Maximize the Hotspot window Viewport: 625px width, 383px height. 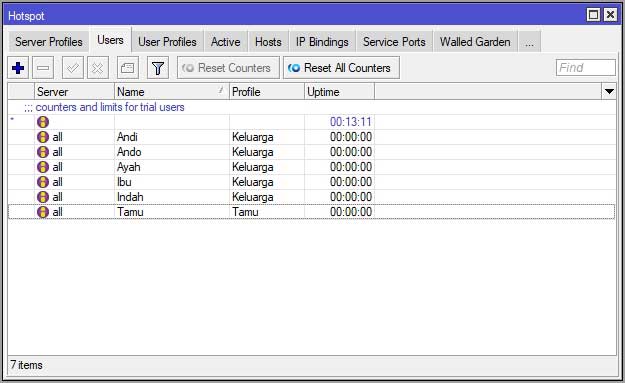click(594, 15)
